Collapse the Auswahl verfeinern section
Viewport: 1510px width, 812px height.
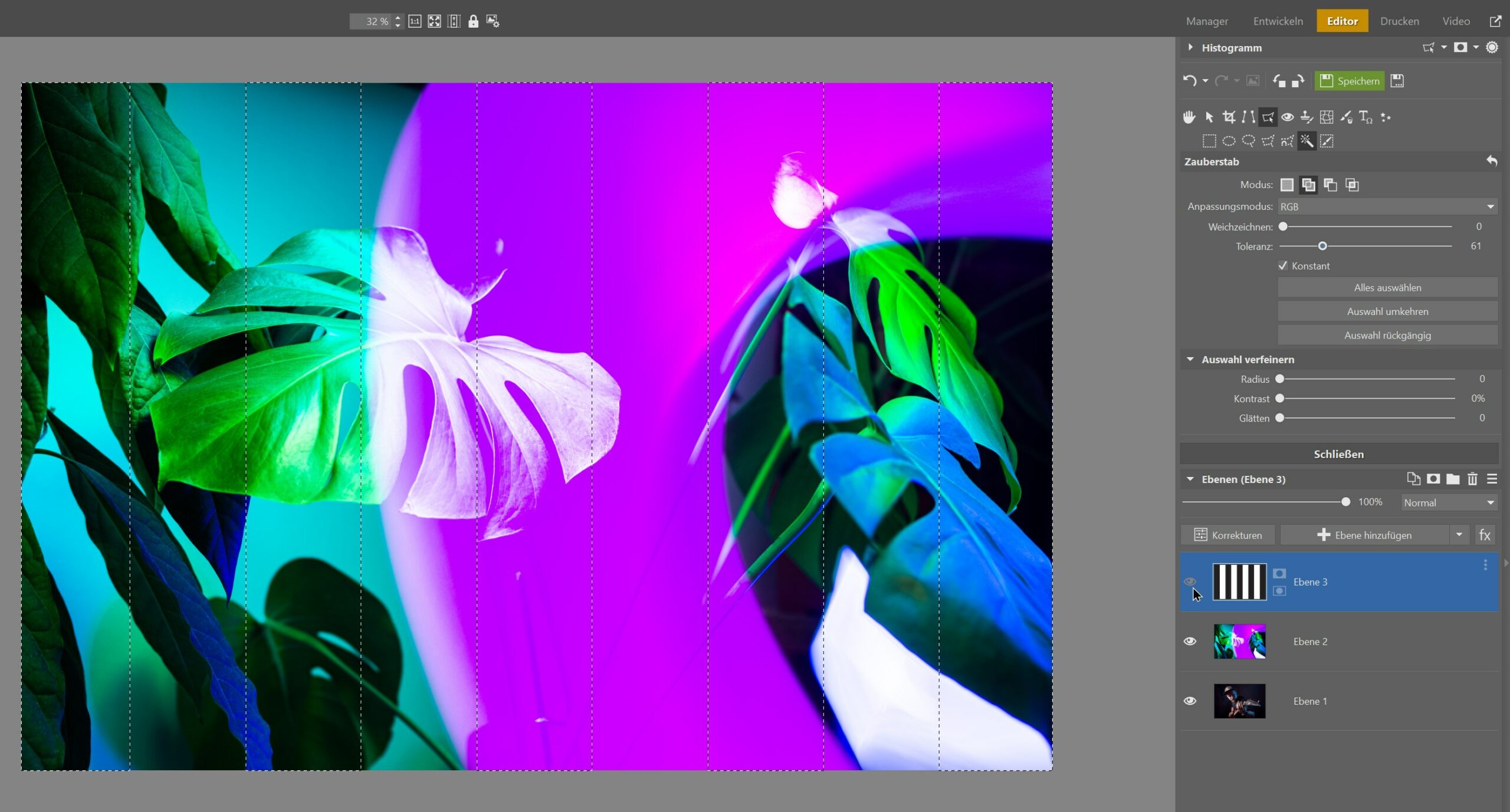(x=1190, y=359)
